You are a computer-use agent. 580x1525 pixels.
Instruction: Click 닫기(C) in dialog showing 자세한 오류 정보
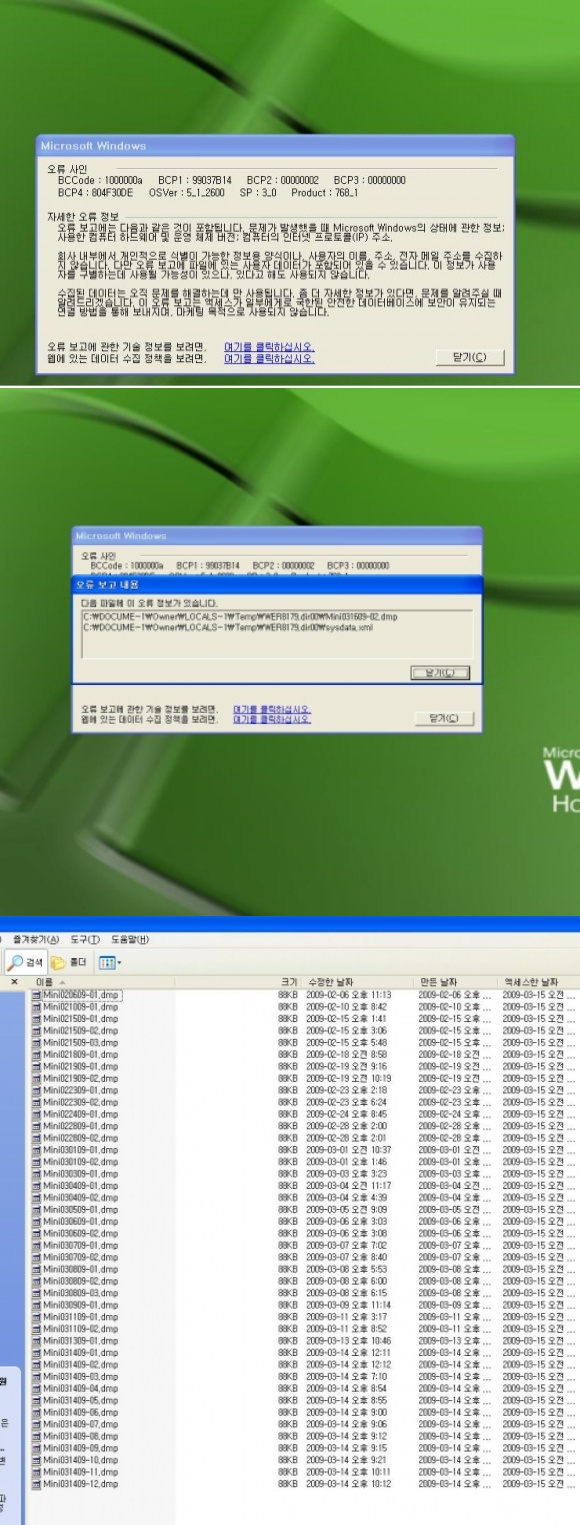click(x=470, y=358)
